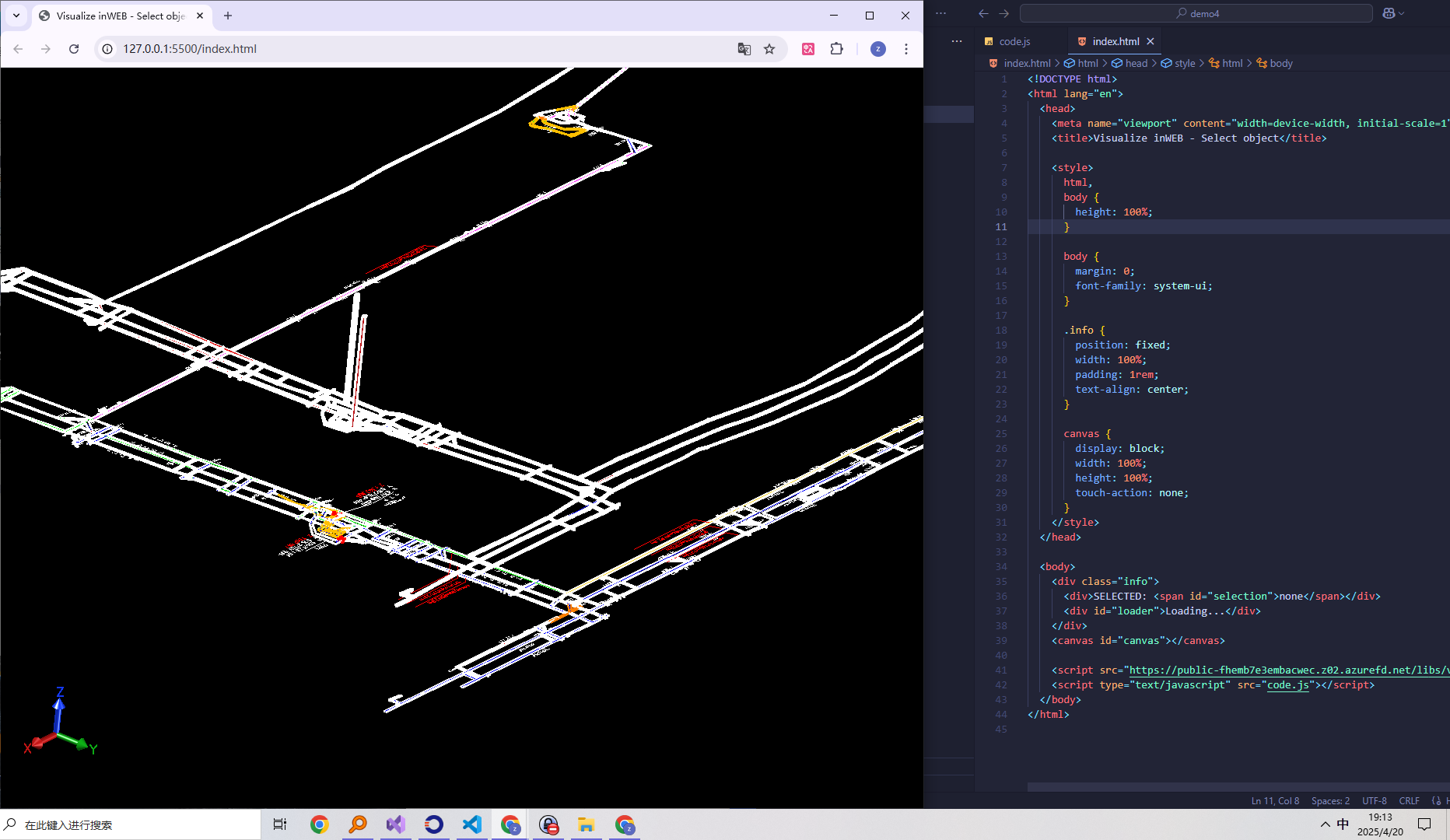Expand the Copilot dropdown arrow

click(x=1402, y=13)
